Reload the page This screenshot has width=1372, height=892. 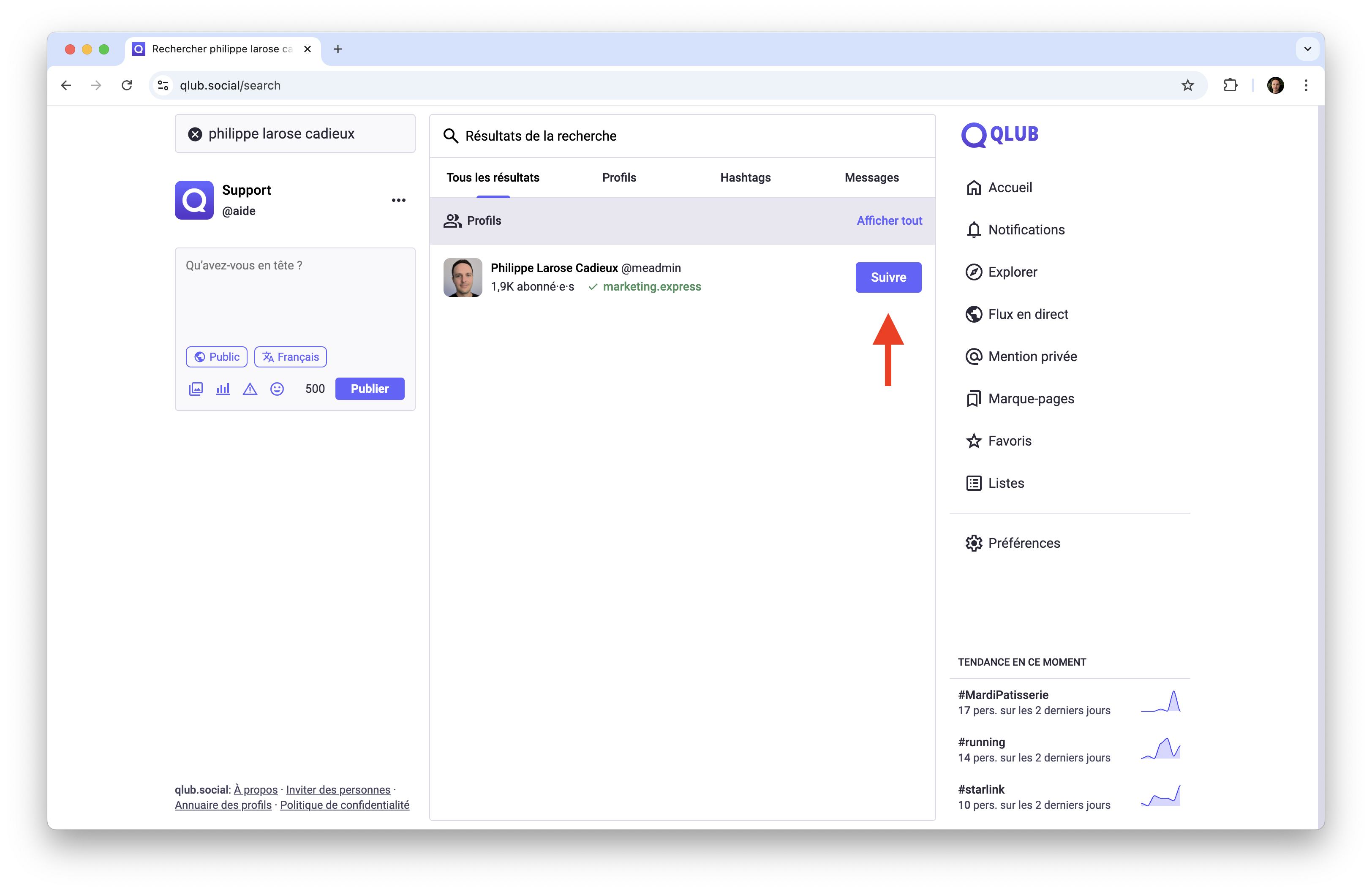pyautogui.click(x=127, y=86)
